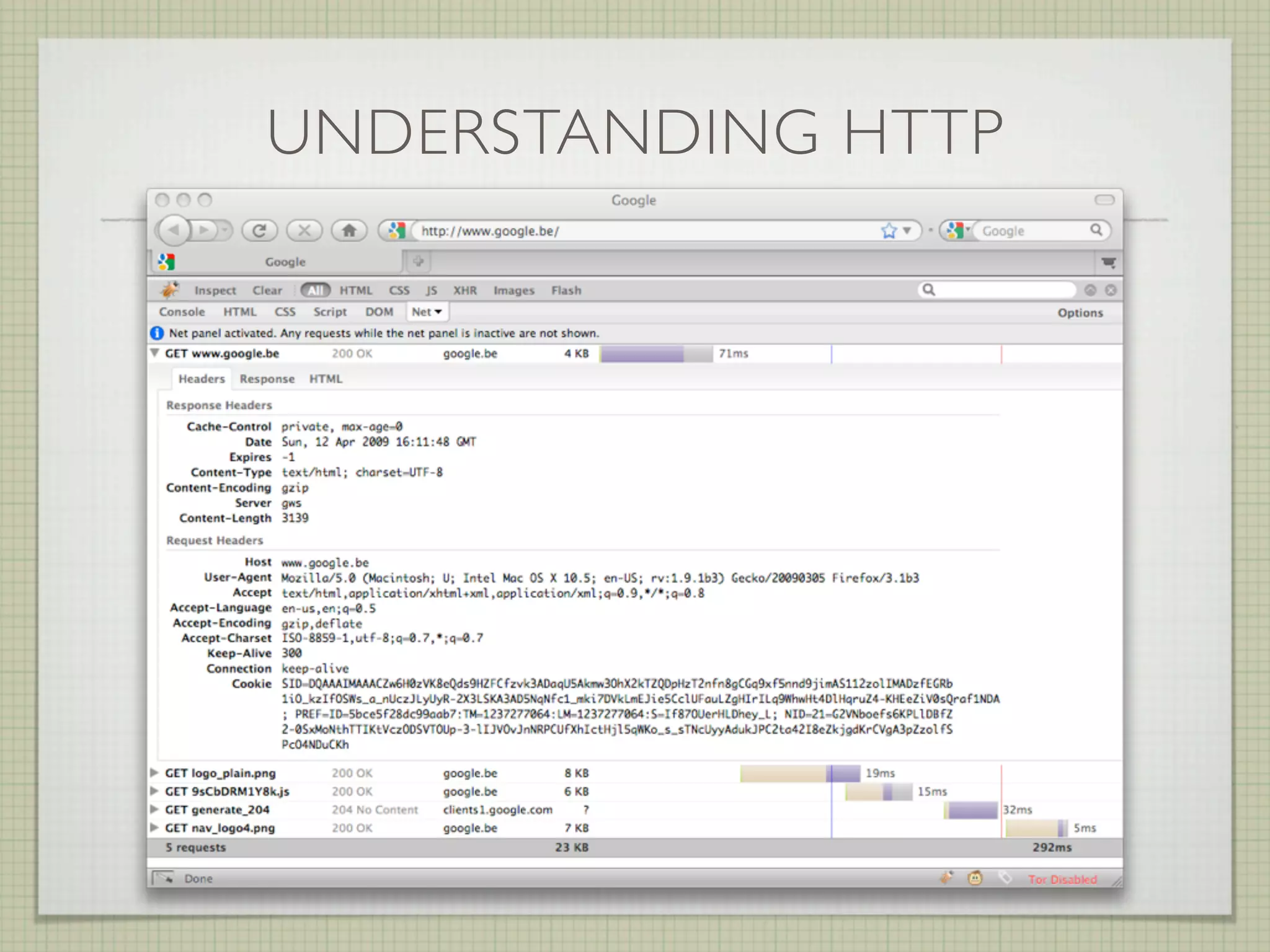Screen dimensions: 1270x952
Task: Minimize Firebug panel icon
Action: coord(1090,290)
